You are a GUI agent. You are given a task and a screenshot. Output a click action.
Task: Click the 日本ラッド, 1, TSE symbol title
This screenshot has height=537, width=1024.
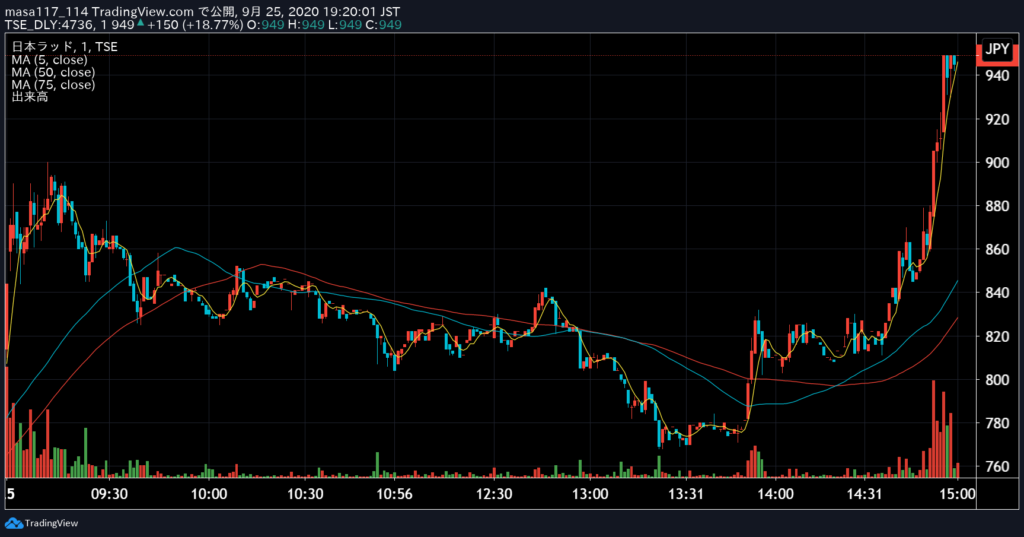(64, 46)
